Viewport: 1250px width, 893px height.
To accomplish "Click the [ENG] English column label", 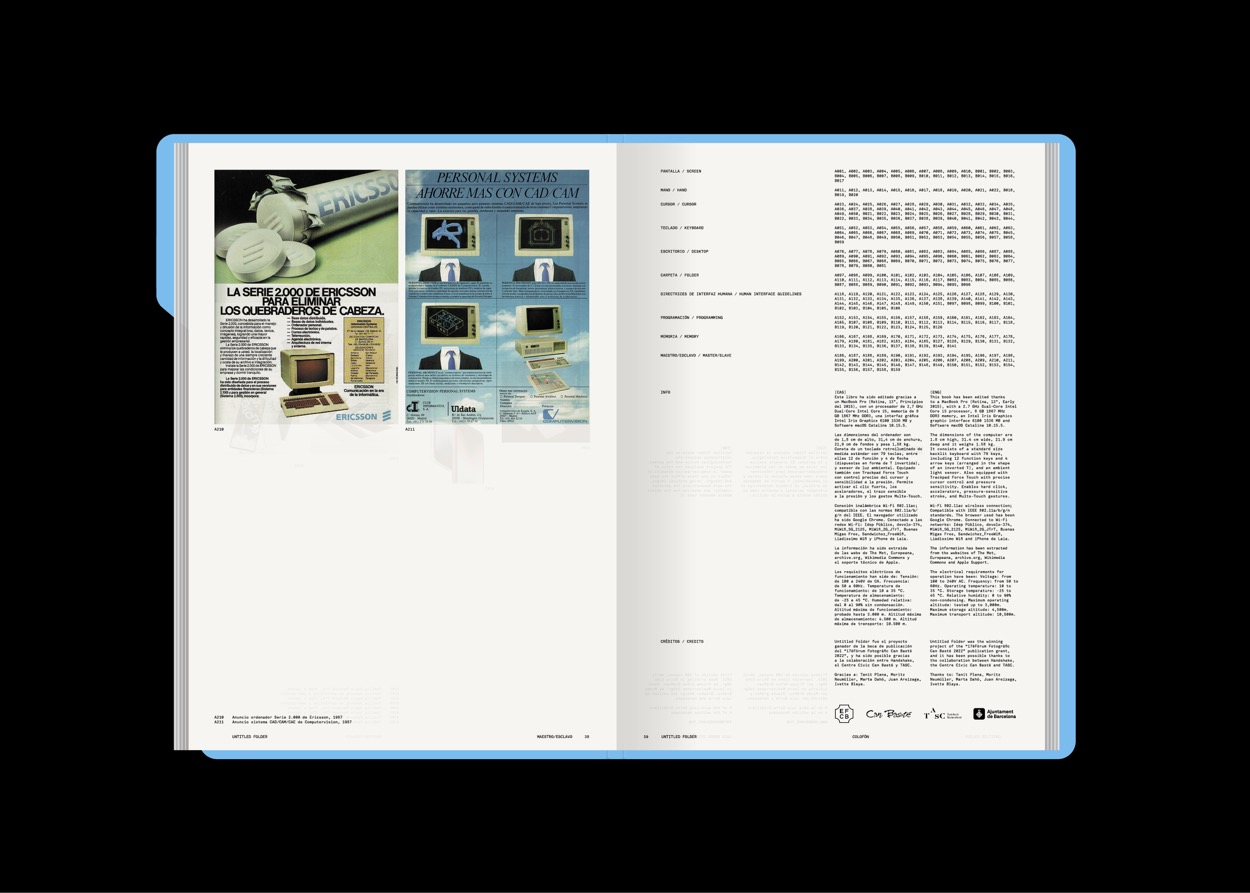I will click(936, 392).
